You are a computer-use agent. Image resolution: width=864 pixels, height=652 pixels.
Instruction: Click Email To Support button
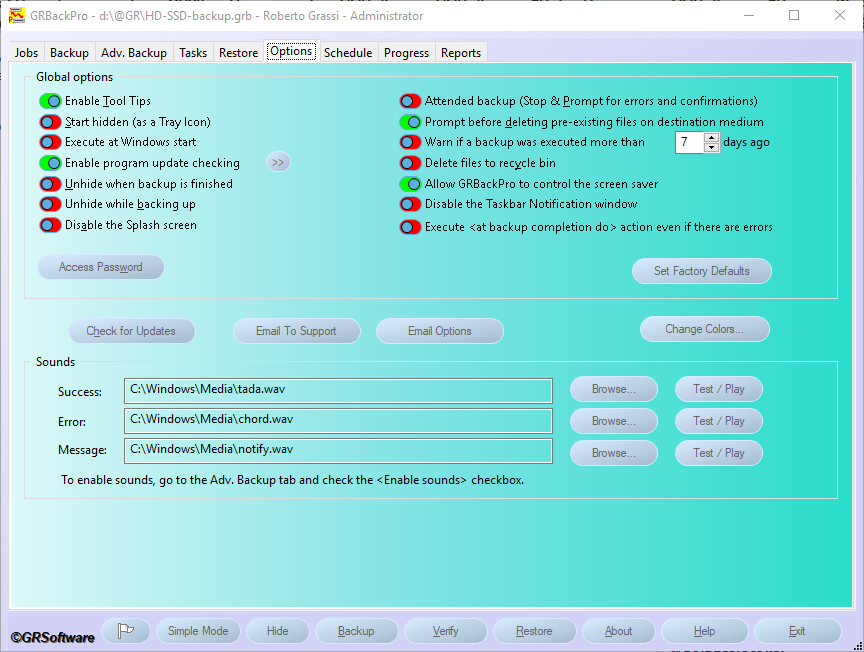(296, 331)
